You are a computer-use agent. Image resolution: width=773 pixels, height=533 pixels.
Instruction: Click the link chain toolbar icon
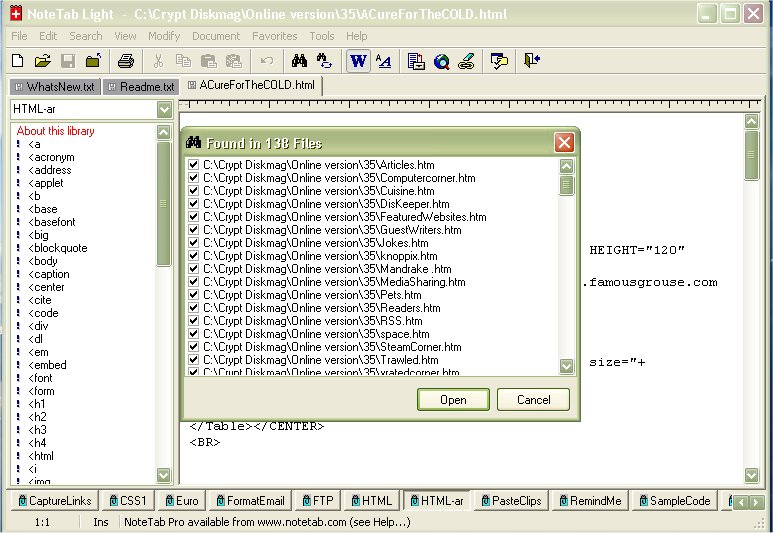pyautogui.click(x=466, y=61)
